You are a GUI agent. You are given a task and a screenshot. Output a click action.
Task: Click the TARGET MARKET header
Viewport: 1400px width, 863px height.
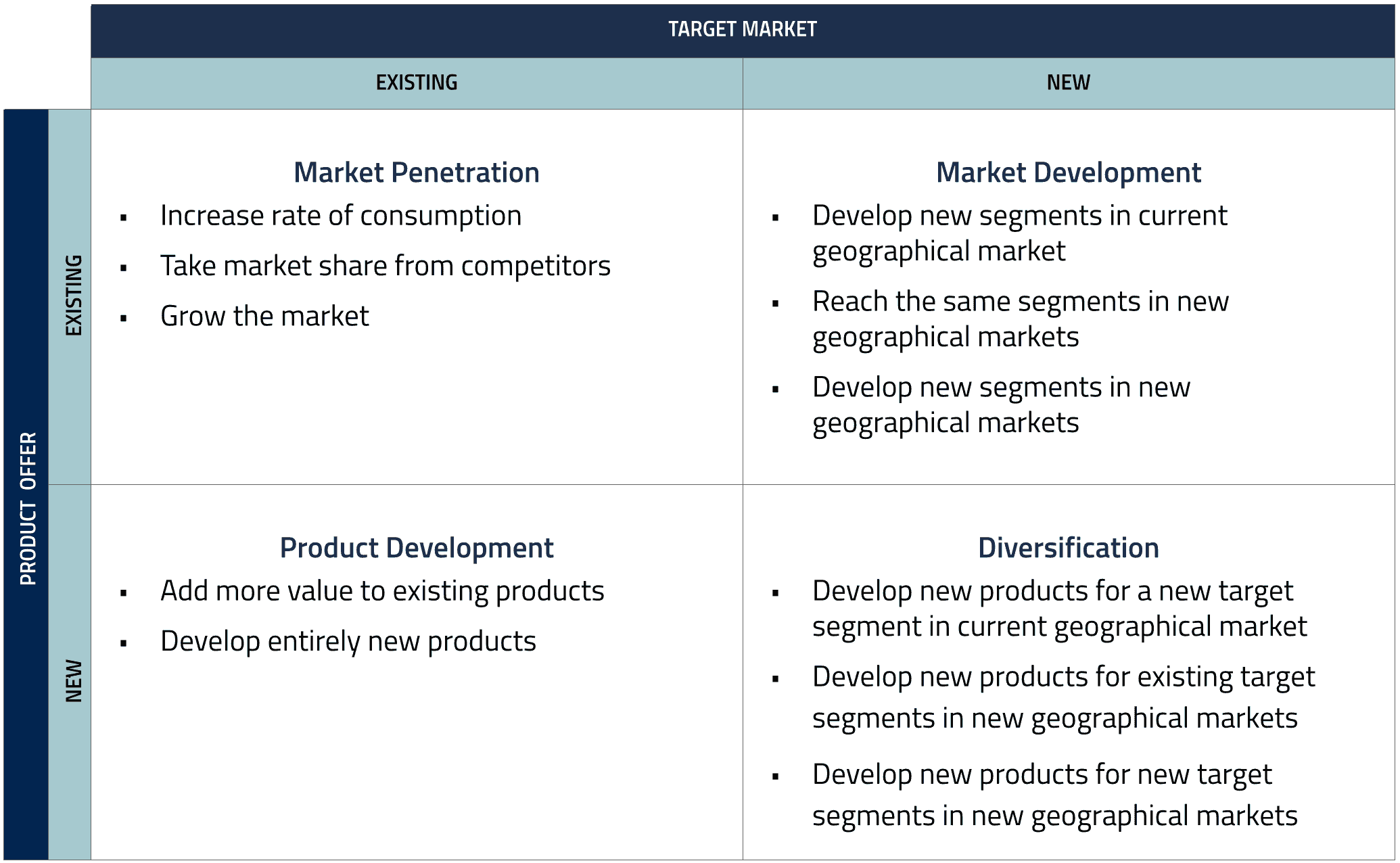(x=743, y=29)
